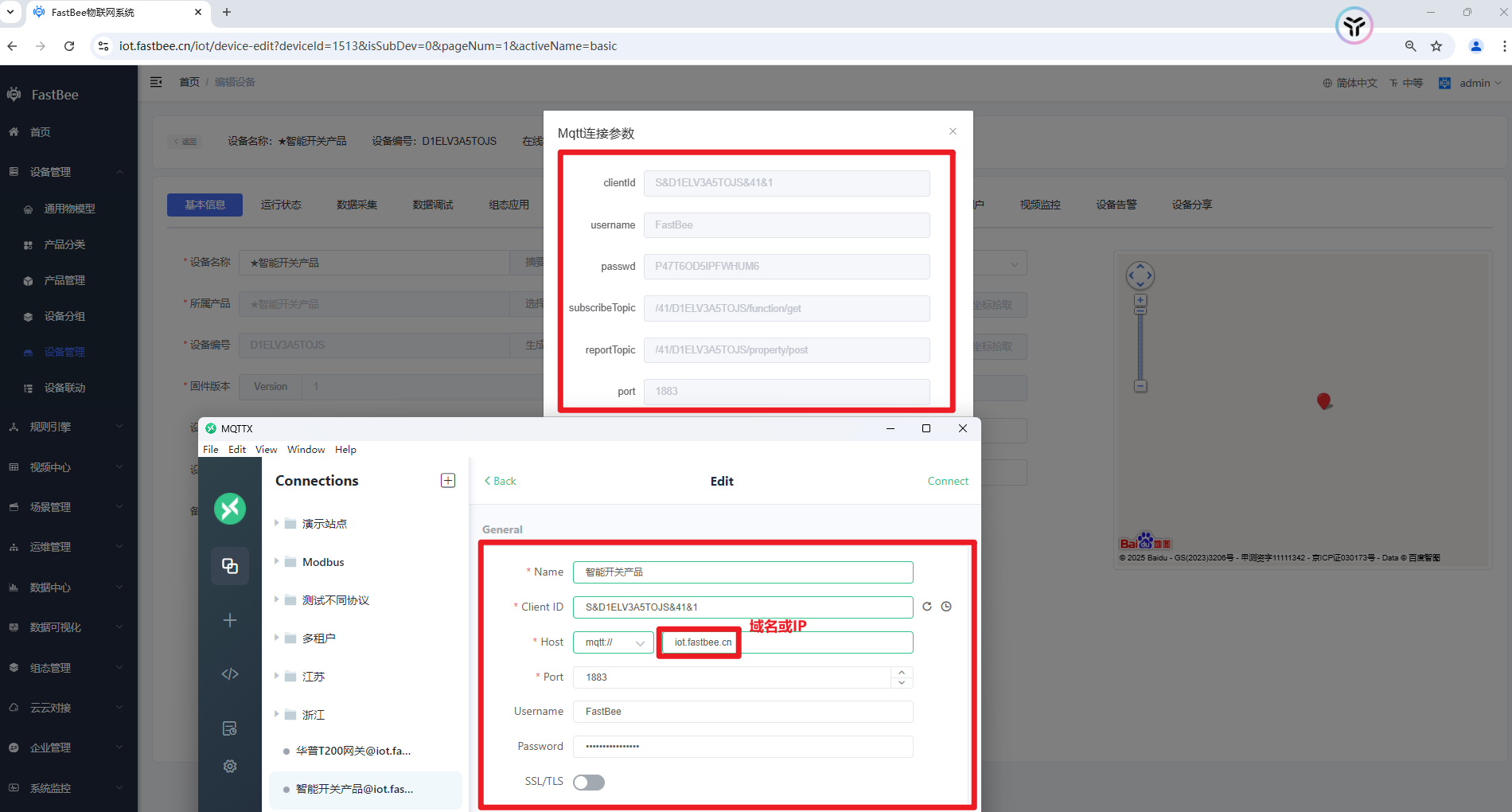1512x812 pixels.
Task: Open MQTTX Window menu
Action: [306, 449]
